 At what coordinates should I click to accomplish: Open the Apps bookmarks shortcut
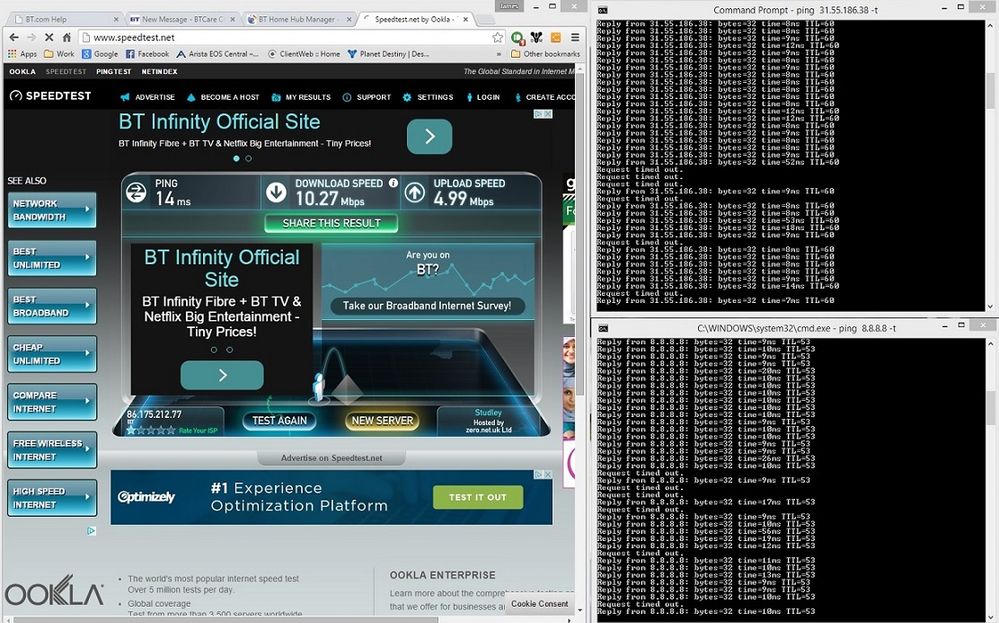click(x=22, y=54)
